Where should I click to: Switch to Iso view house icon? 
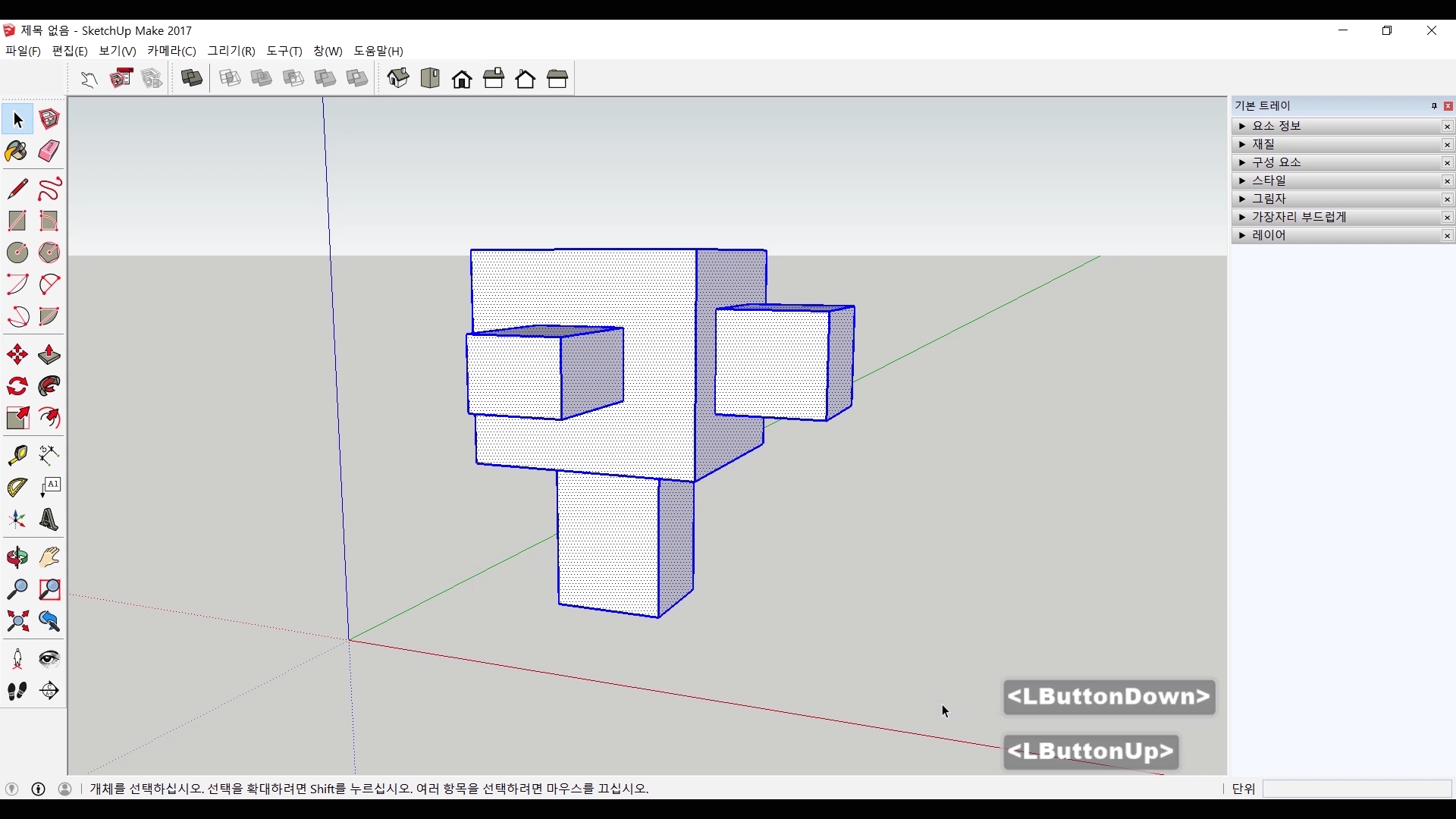[x=398, y=78]
